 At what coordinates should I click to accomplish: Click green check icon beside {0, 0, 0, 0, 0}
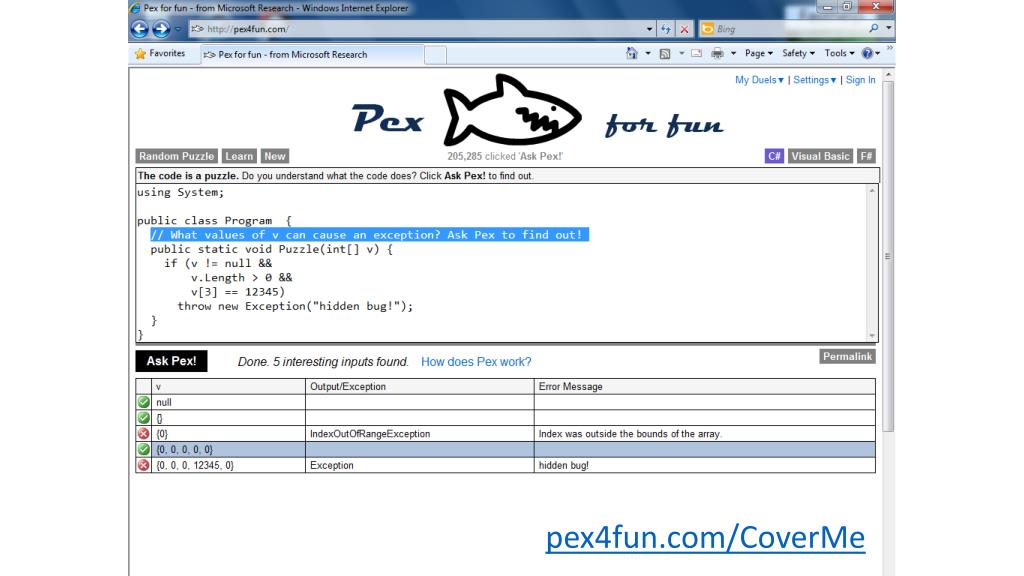pyautogui.click(x=144, y=449)
